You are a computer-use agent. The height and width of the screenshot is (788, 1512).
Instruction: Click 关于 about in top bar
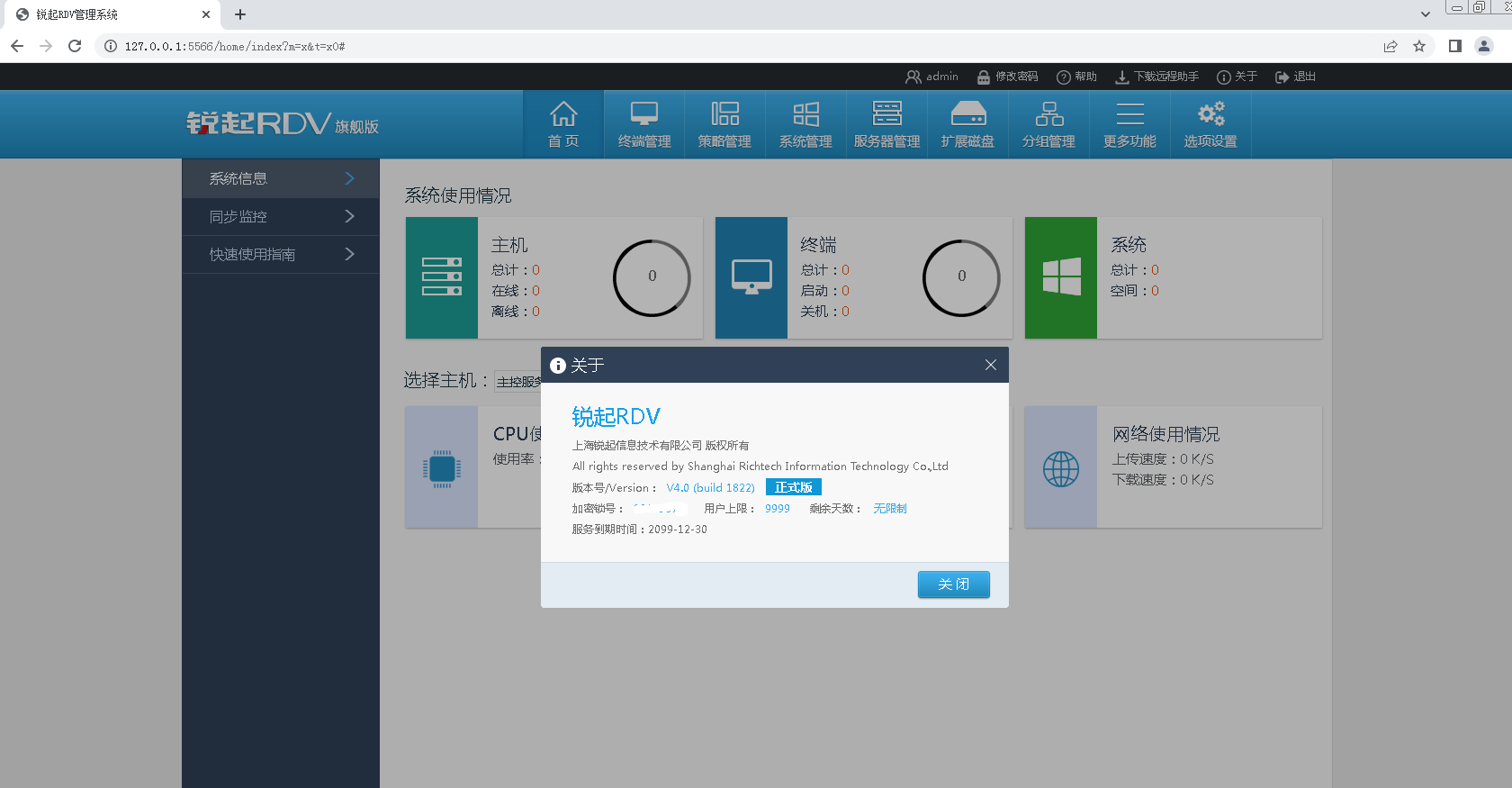click(x=1237, y=77)
